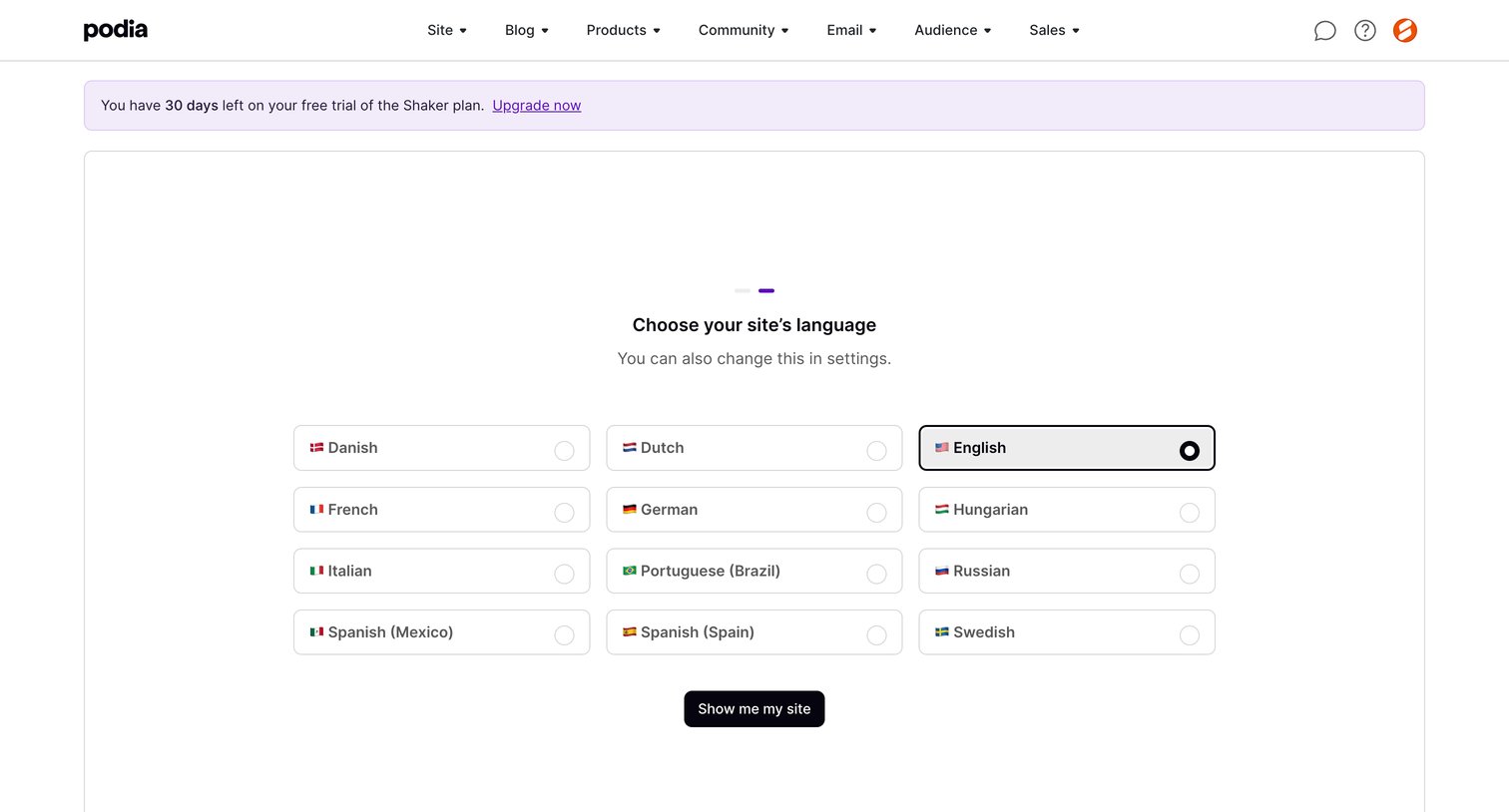
Task: Select Portuguese (Brazil) radio button
Action: tap(876, 574)
